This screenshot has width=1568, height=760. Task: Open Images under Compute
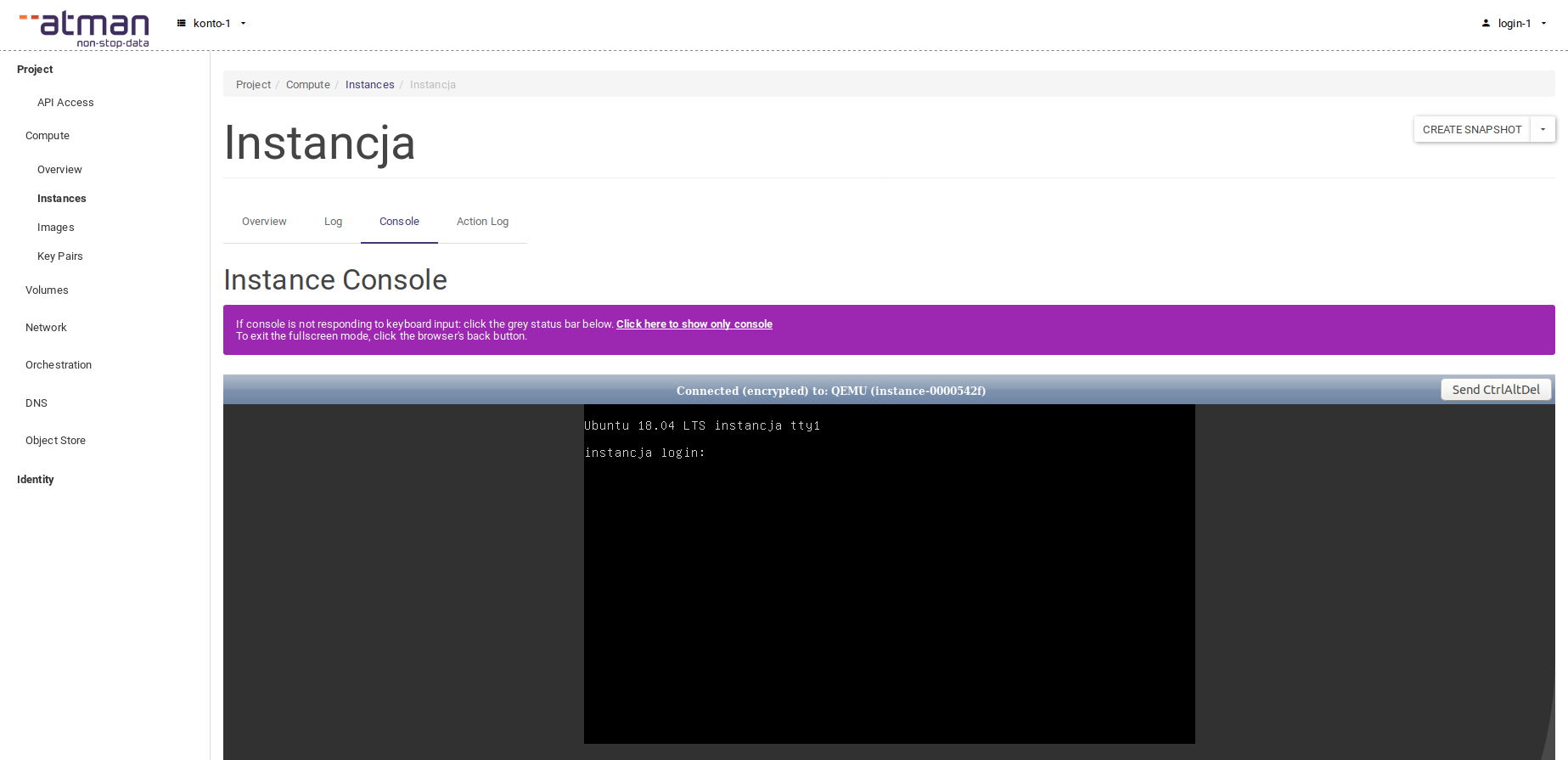click(56, 228)
